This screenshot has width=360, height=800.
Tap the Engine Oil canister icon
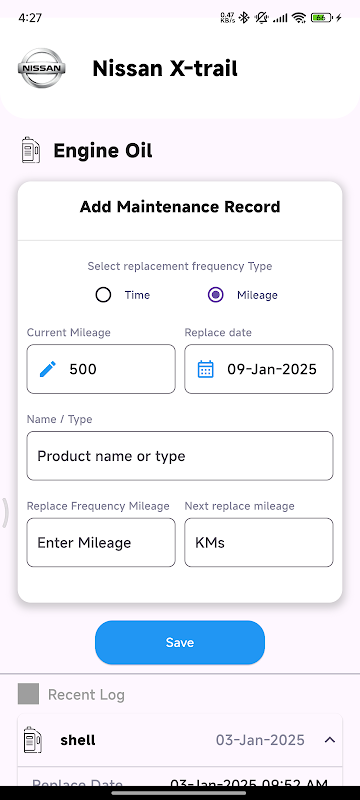click(31, 151)
